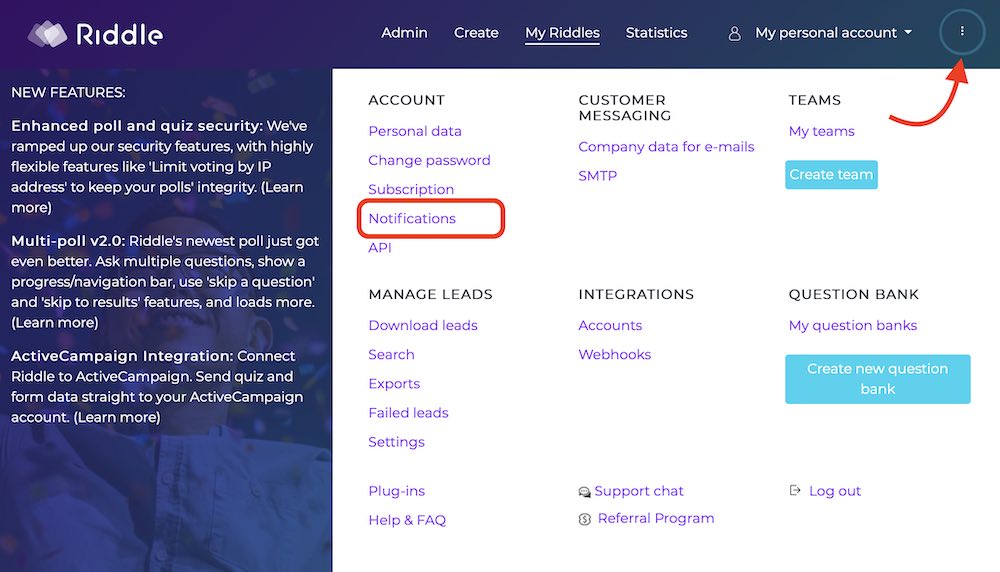The width and height of the screenshot is (1000, 572).
Task: Open the API settings link
Action: pyautogui.click(x=379, y=247)
